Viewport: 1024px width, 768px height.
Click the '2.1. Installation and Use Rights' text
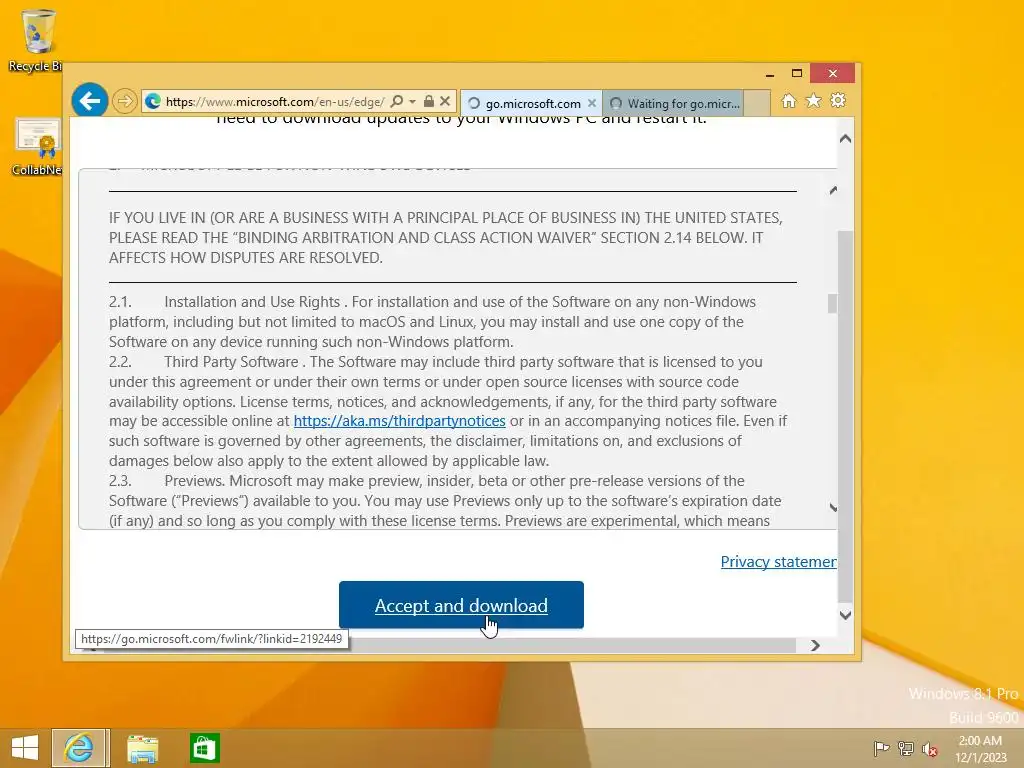click(x=225, y=302)
